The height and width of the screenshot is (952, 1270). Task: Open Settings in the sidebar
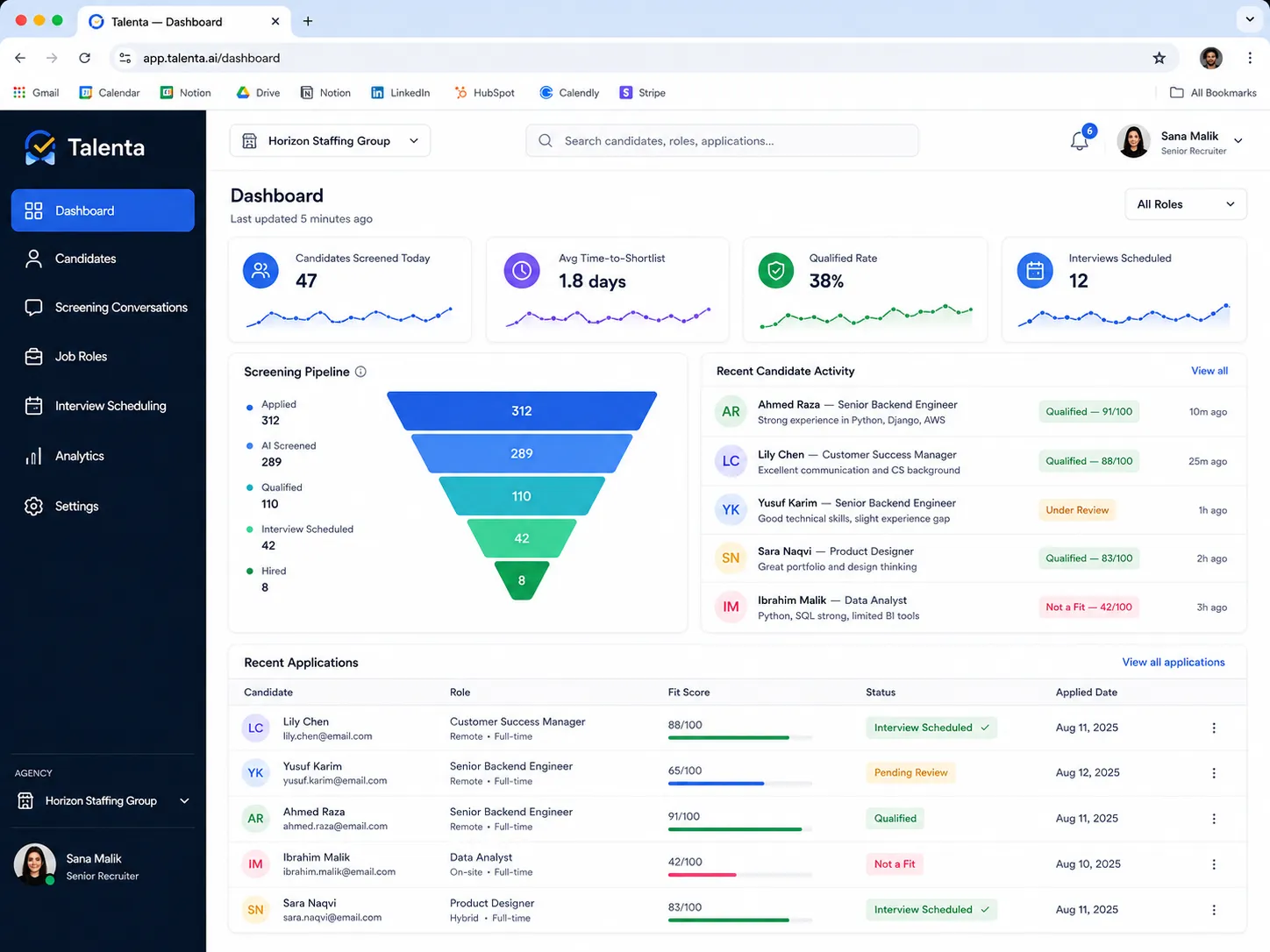[x=103, y=507]
